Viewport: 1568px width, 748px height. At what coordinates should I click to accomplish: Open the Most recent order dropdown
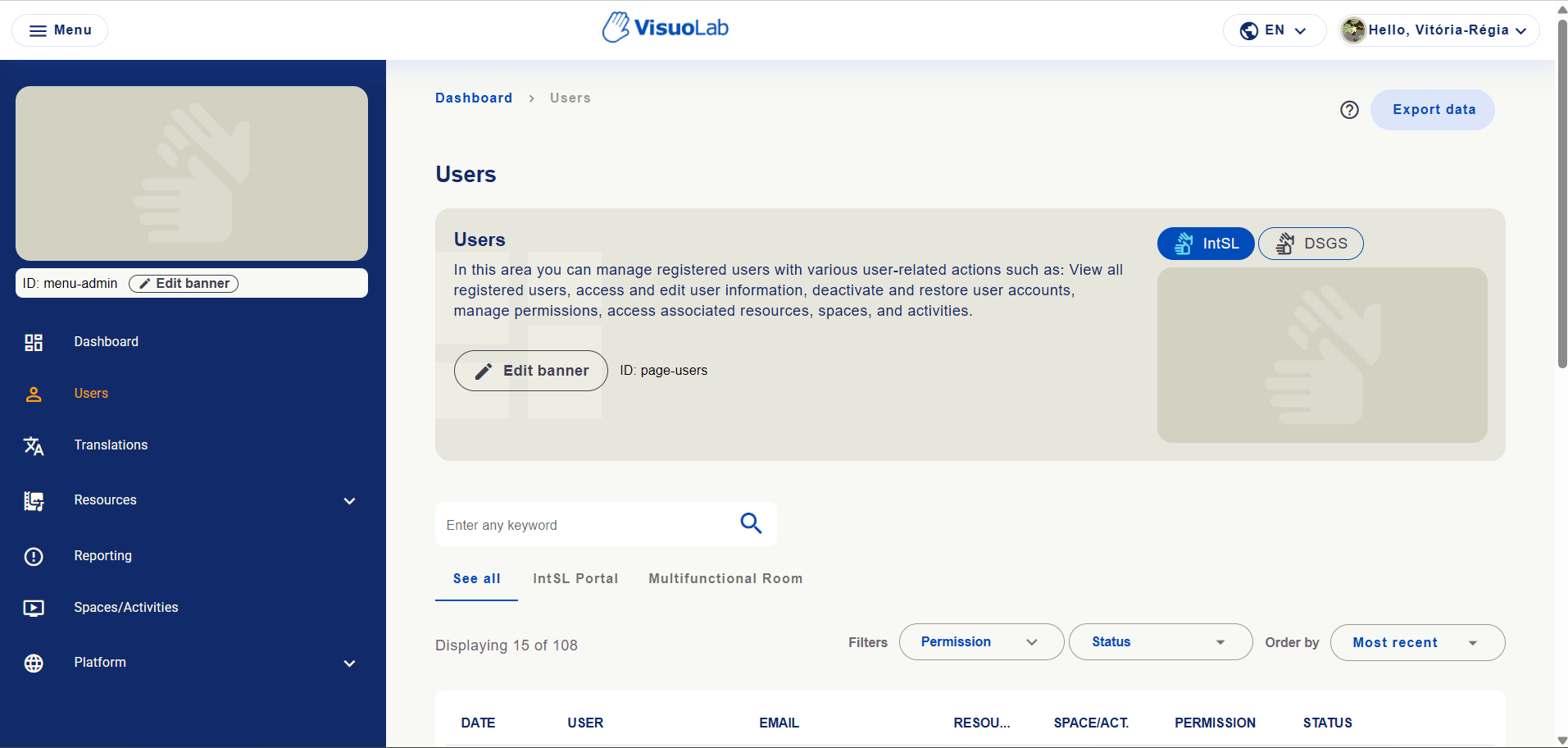coord(1417,643)
